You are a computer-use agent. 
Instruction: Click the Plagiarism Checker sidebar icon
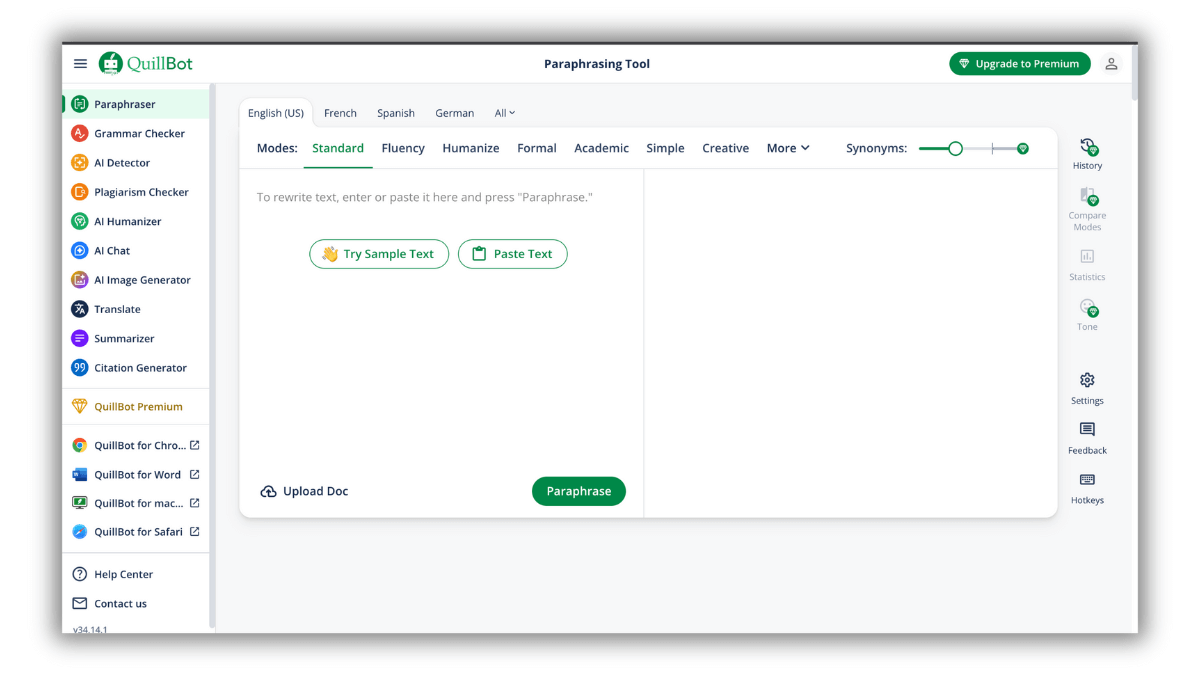(80, 192)
